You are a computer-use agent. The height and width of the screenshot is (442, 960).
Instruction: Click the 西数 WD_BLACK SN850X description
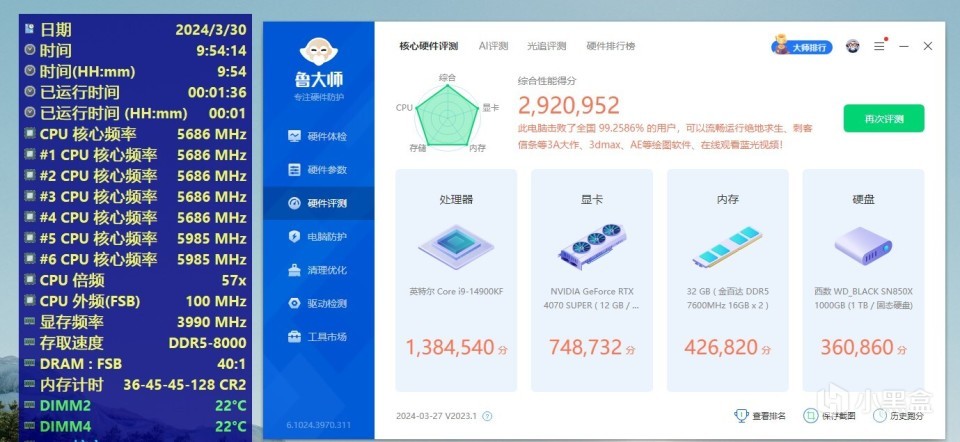pyautogui.click(x=863, y=298)
